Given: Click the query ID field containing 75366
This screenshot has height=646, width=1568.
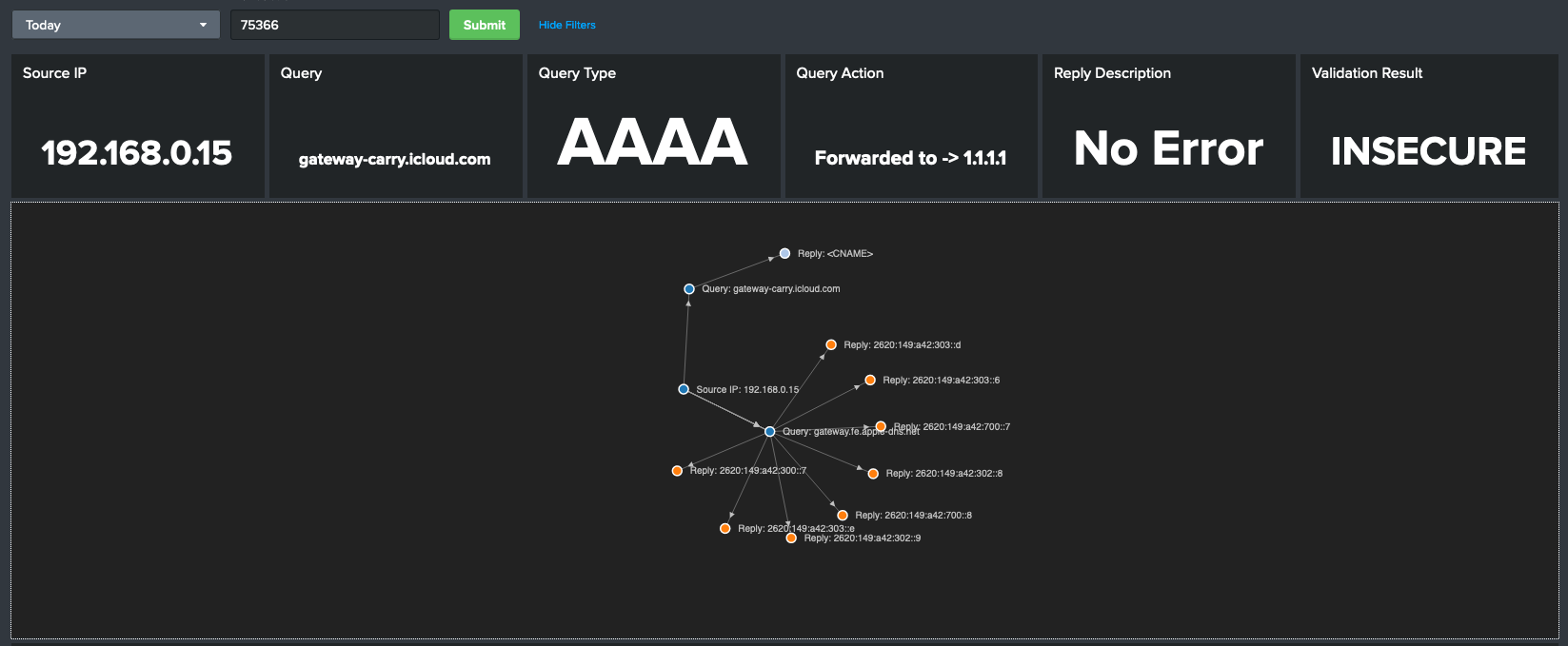Looking at the screenshot, I should pyautogui.click(x=334, y=25).
